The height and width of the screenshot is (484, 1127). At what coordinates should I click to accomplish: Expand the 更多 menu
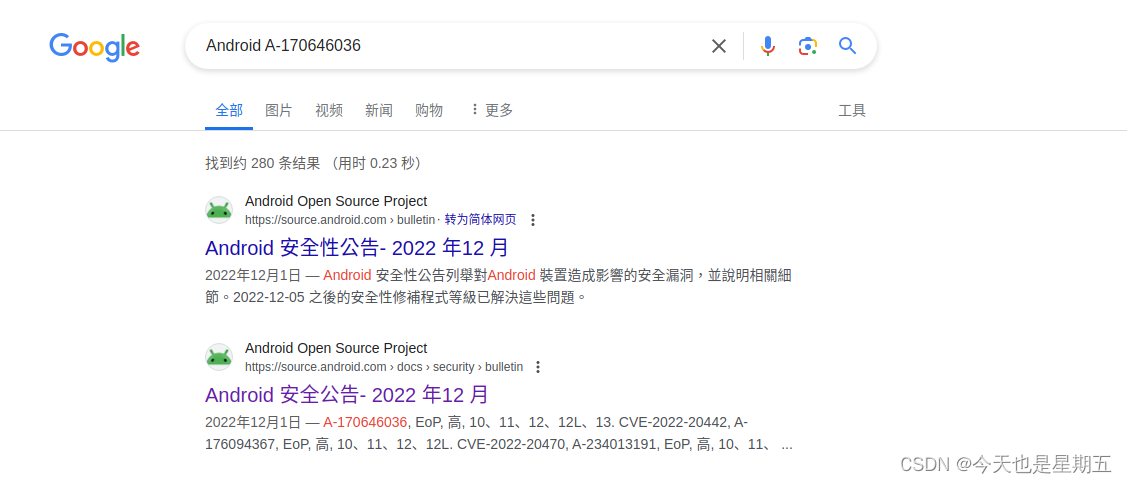coord(492,110)
